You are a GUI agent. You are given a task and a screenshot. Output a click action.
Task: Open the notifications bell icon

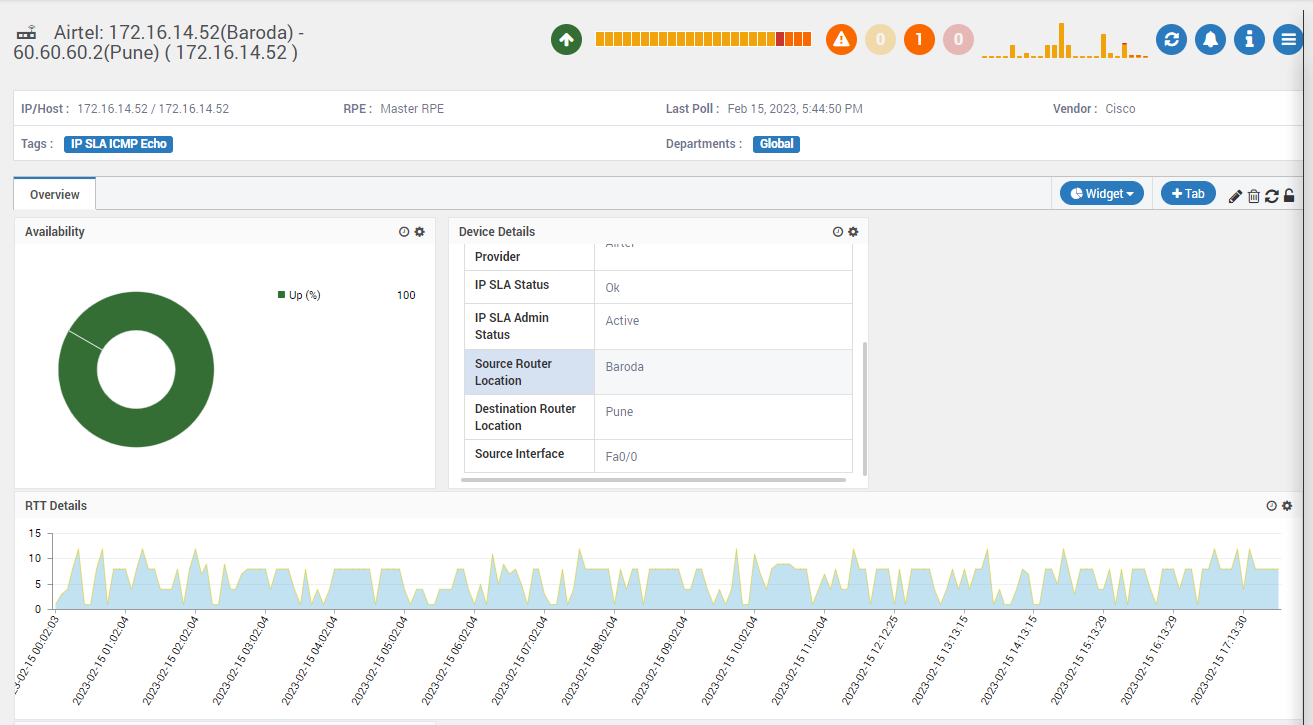[x=1211, y=40]
